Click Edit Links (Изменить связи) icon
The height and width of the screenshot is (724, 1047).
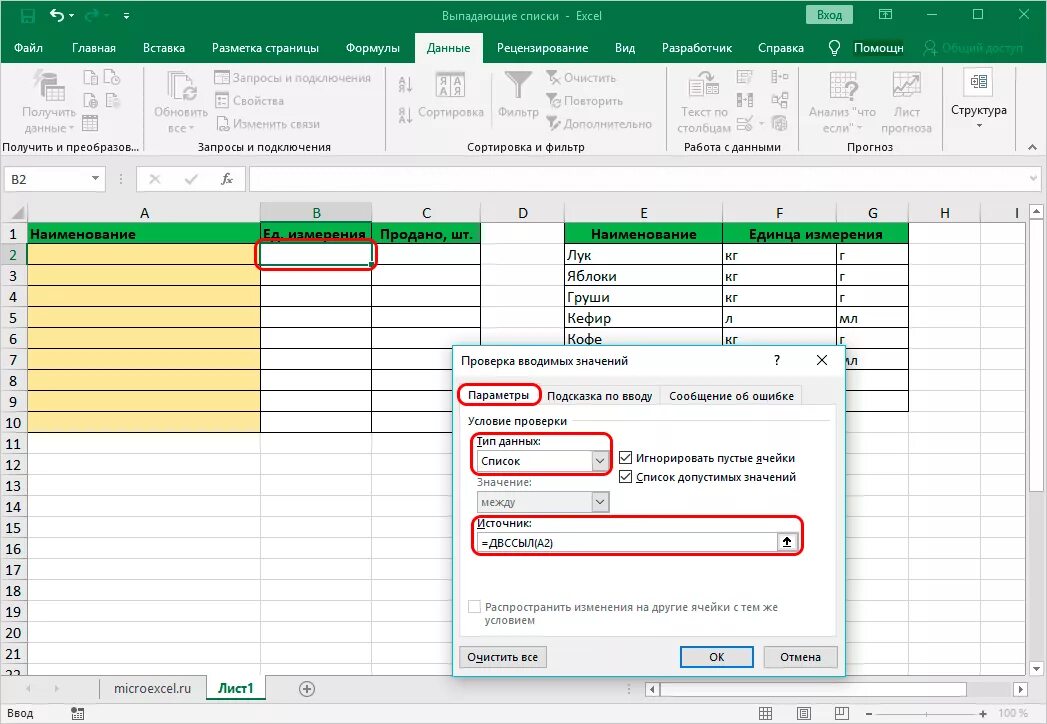222,124
